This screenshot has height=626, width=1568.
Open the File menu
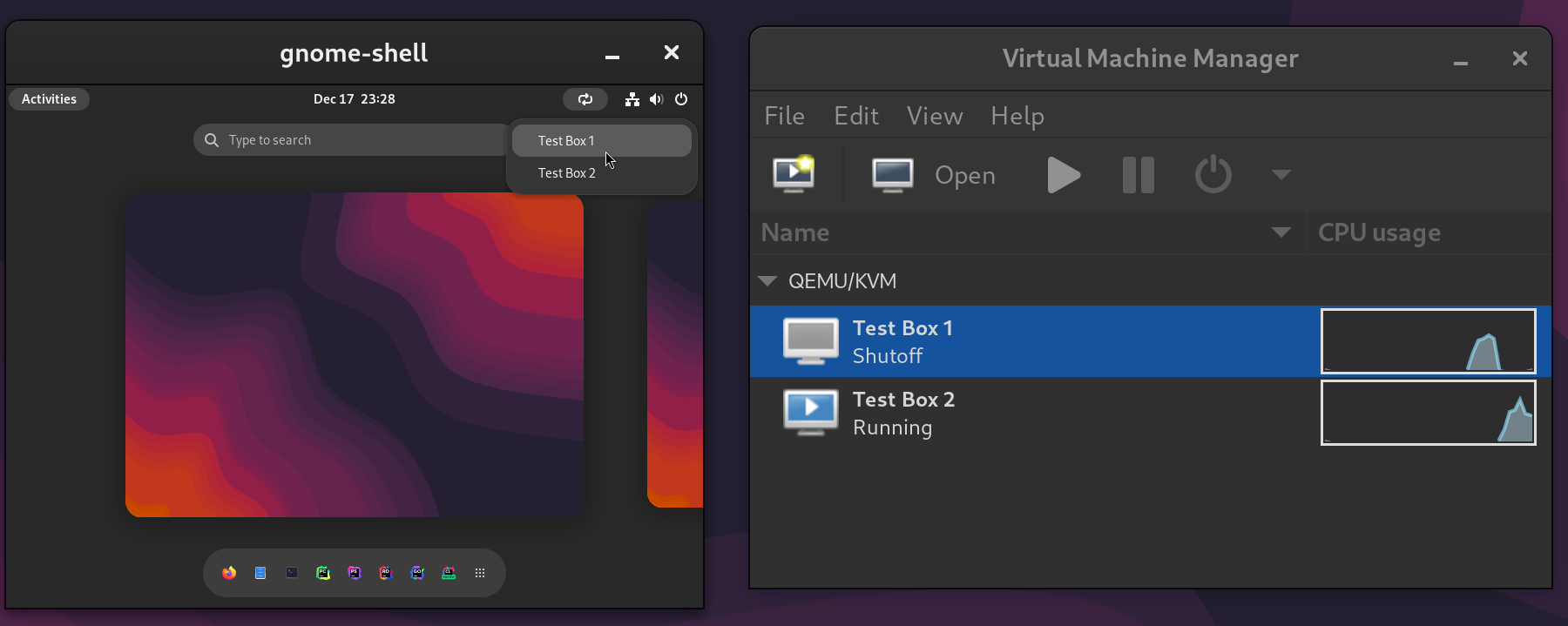pyautogui.click(x=784, y=116)
